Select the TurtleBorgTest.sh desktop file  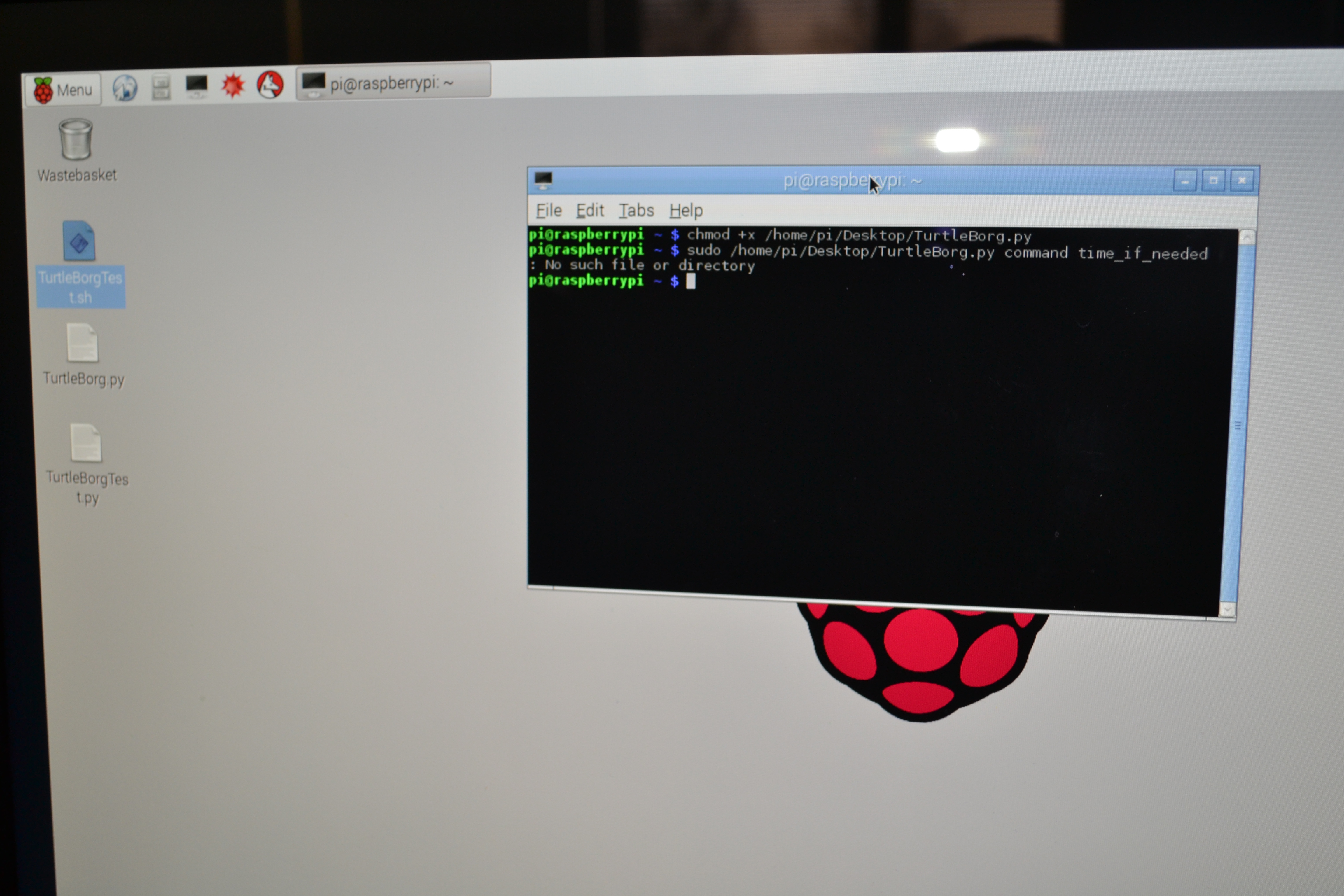pyautogui.click(x=79, y=242)
